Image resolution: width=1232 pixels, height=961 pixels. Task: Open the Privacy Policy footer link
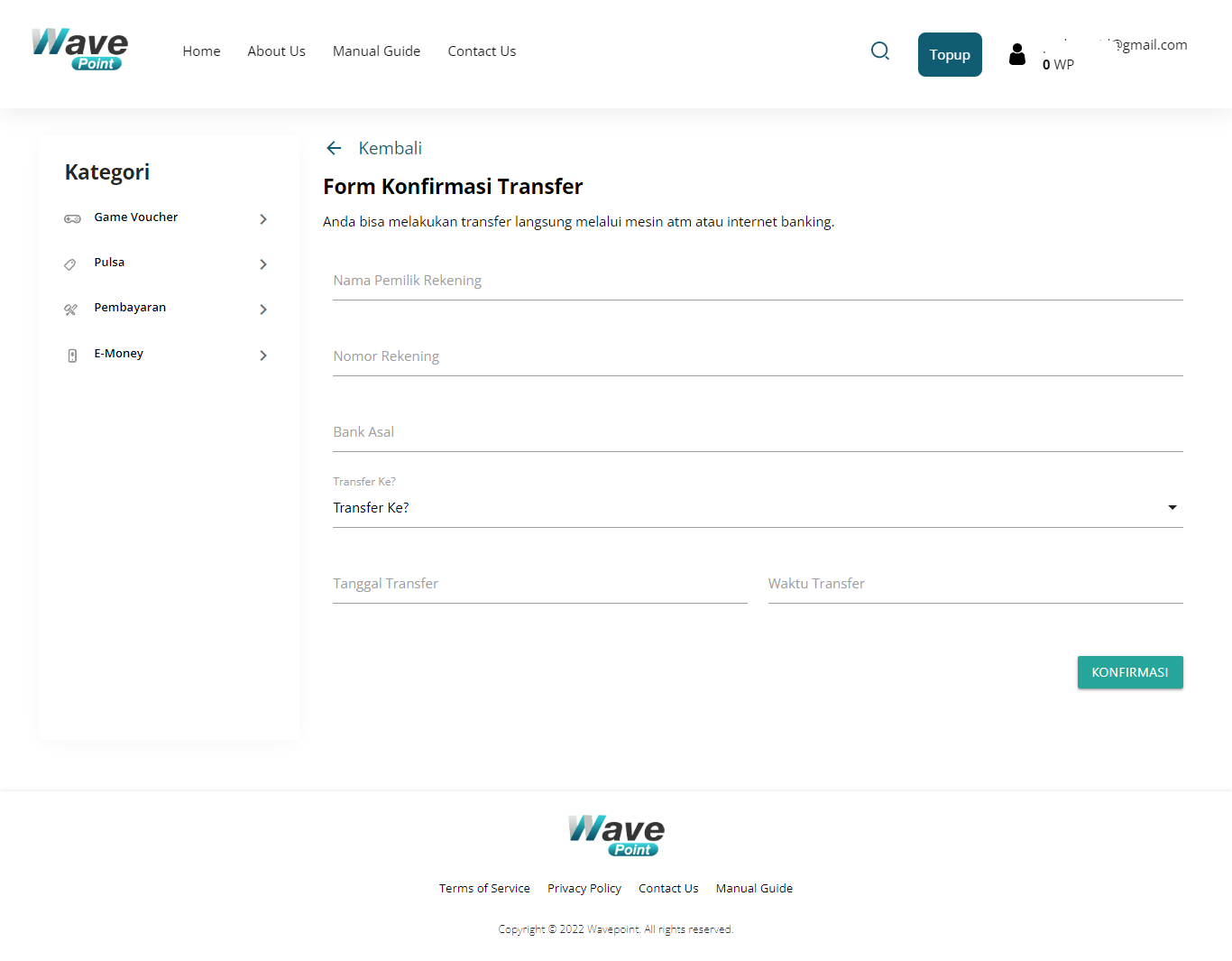(x=584, y=888)
